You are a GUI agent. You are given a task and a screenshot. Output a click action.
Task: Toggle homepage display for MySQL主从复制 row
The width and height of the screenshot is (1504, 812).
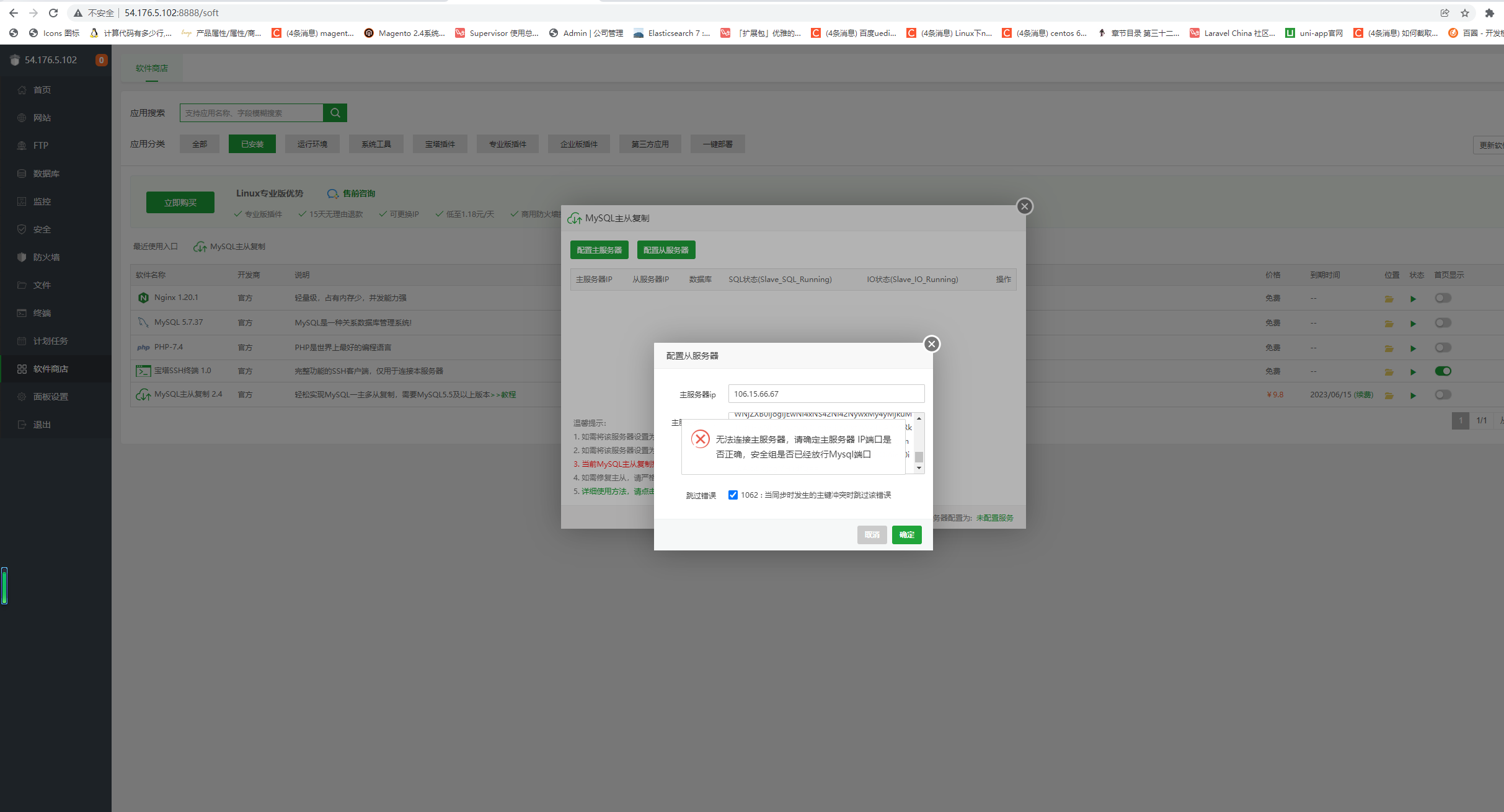tap(1443, 395)
